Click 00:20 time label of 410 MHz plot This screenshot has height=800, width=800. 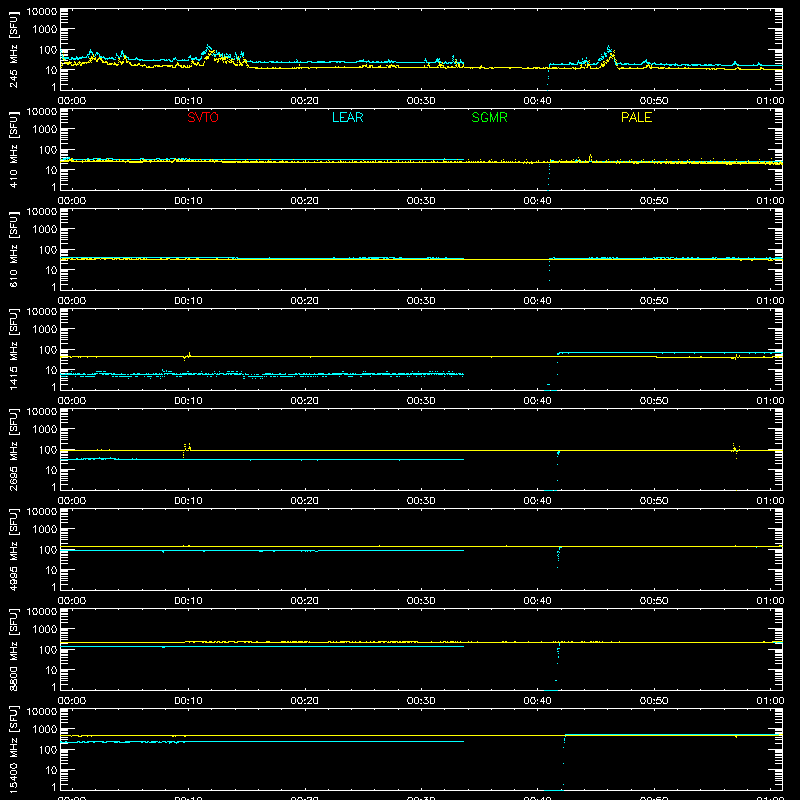coord(305,201)
